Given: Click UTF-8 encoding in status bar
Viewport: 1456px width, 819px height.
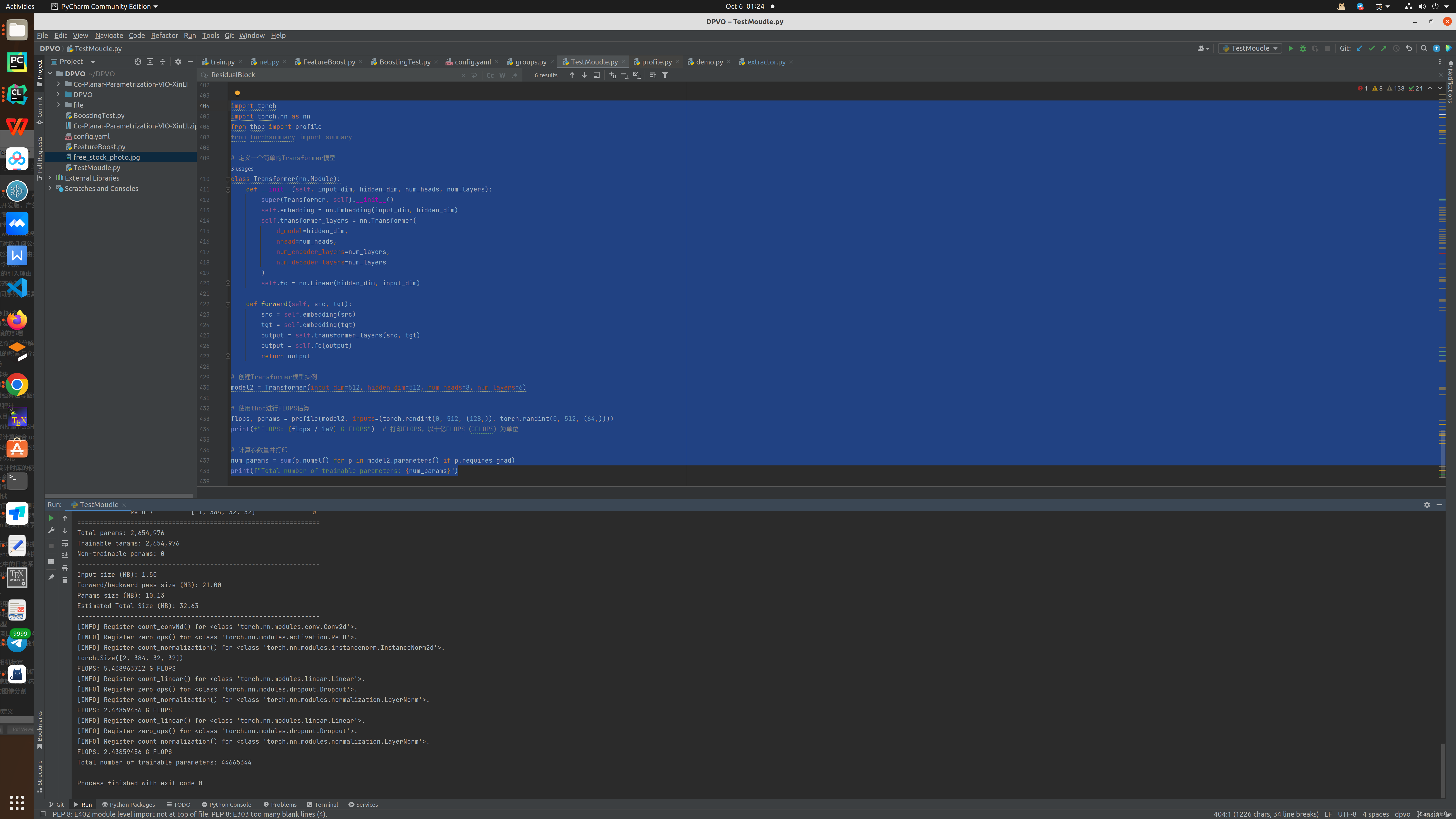Looking at the screenshot, I should click(x=1347, y=814).
